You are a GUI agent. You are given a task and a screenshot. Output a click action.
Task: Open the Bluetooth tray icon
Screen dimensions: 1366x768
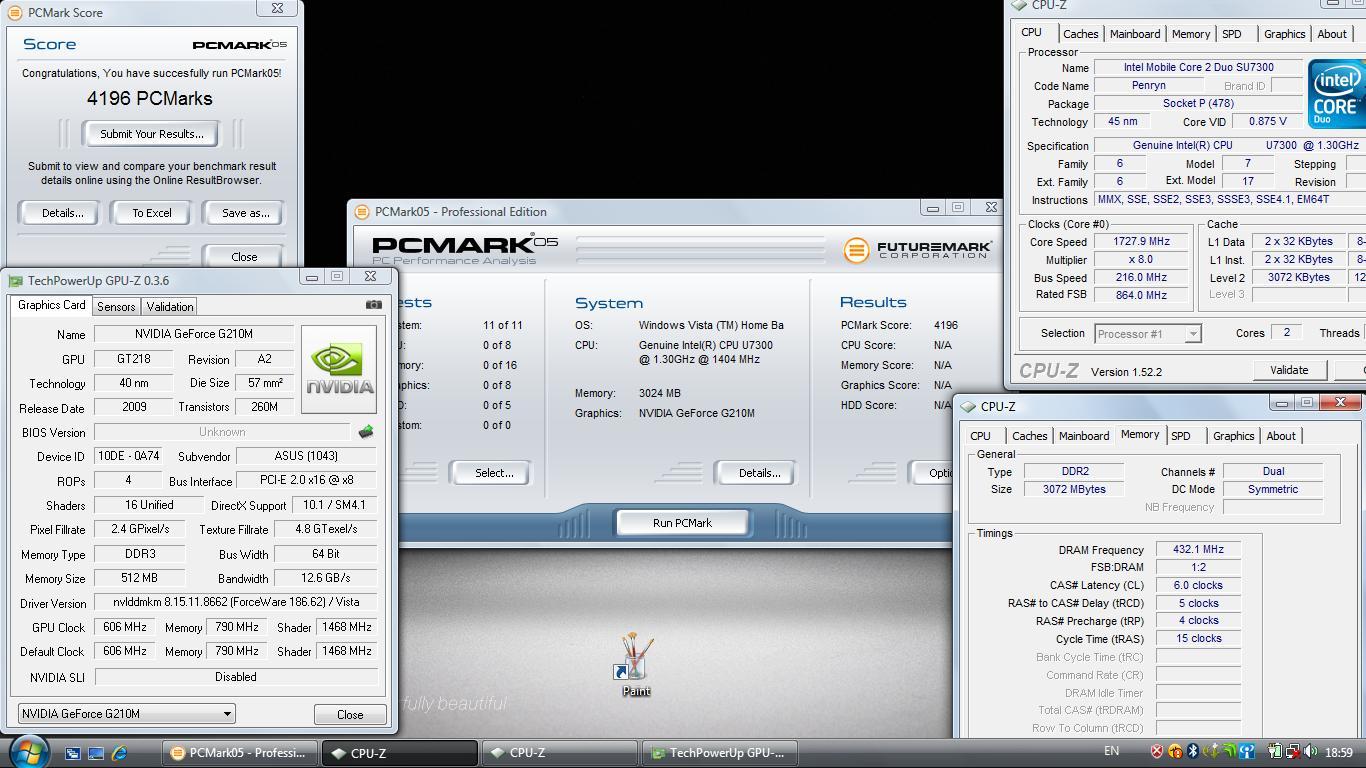(x=1192, y=751)
